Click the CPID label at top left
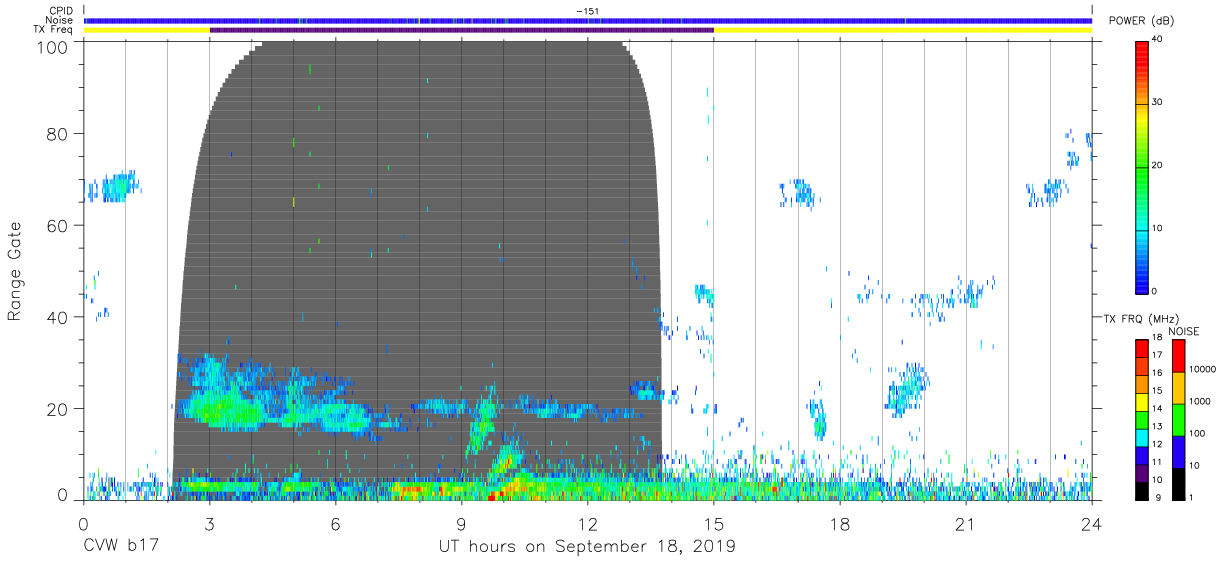 pos(62,11)
